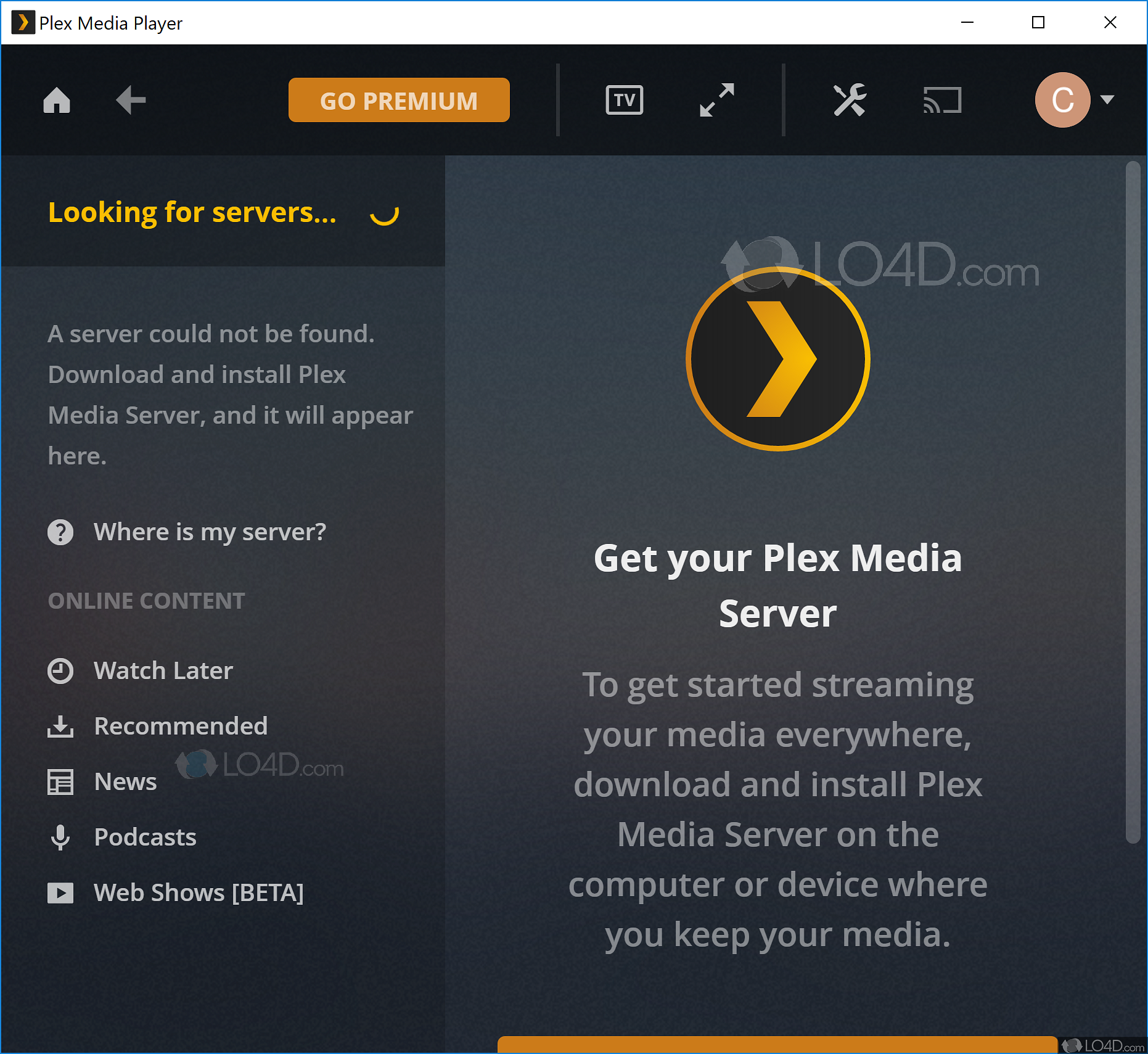Click the News newspaper icon
1148x1054 pixels.
coord(60,782)
